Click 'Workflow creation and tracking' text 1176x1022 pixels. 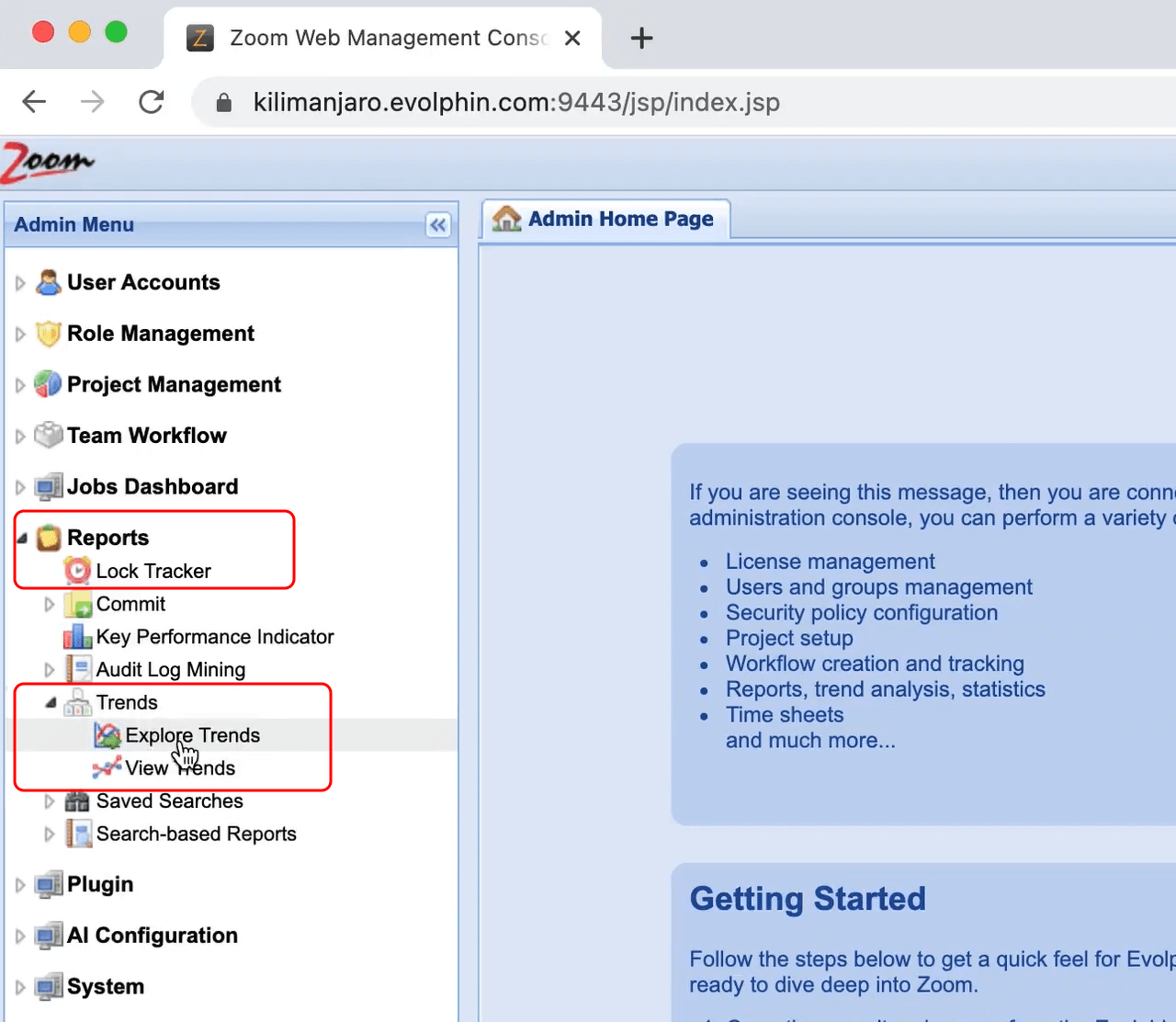click(x=875, y=664)
